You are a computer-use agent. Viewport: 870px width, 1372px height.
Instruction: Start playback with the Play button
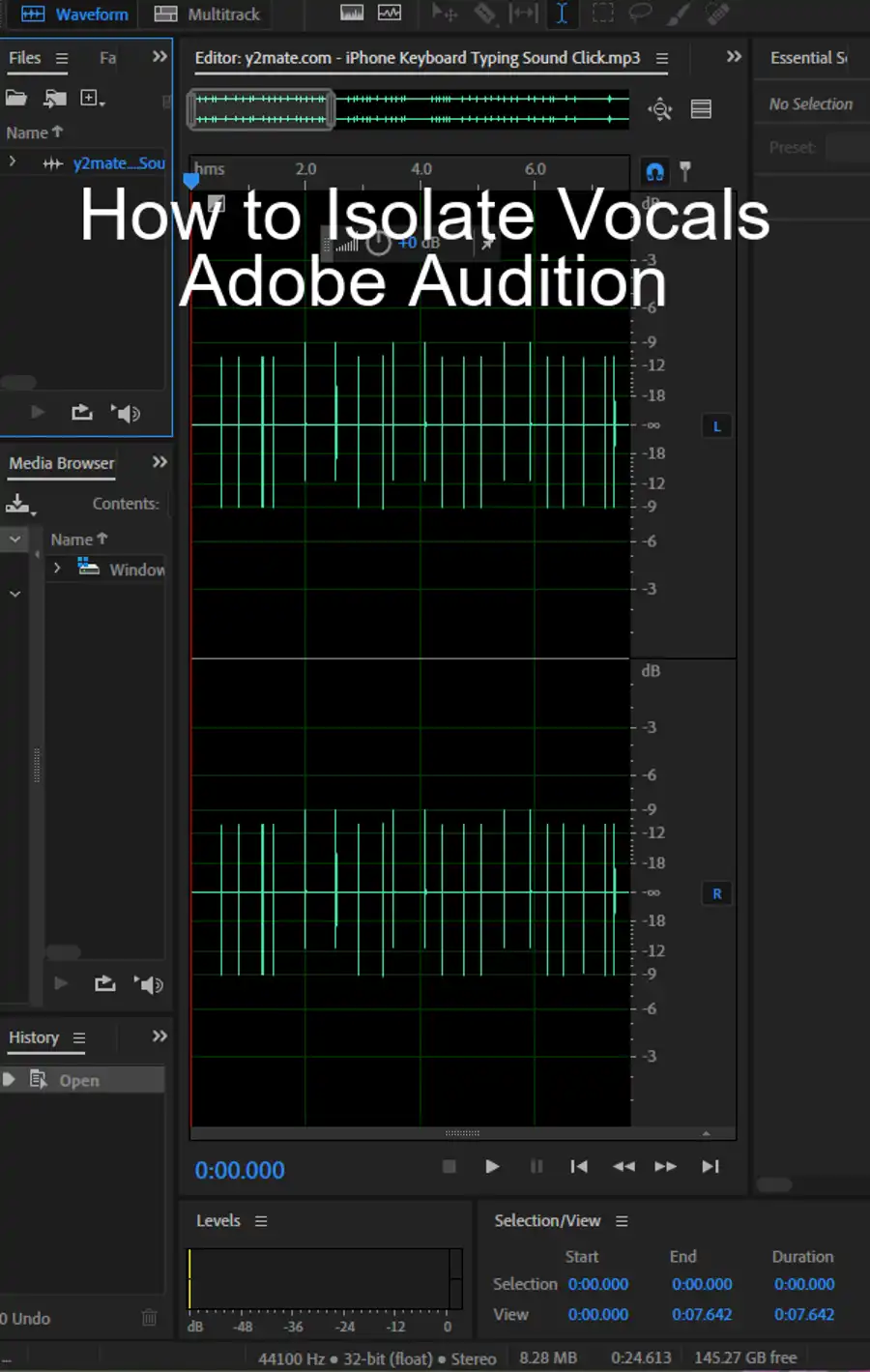tap(492, 1166)
